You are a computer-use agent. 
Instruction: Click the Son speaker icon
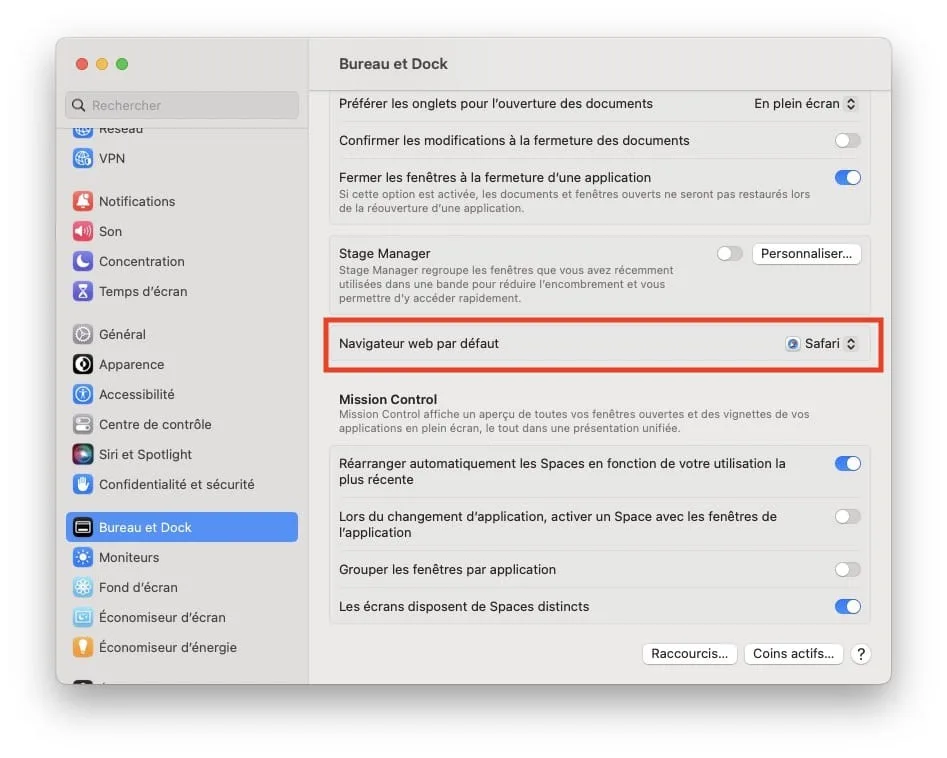[x=83, y=231]
